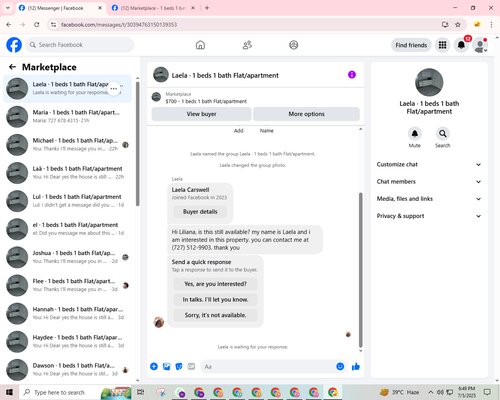Viewport: 500px width, 400px height.
Task: Click the Home icon in top navigation
Action: pos(200,45)
